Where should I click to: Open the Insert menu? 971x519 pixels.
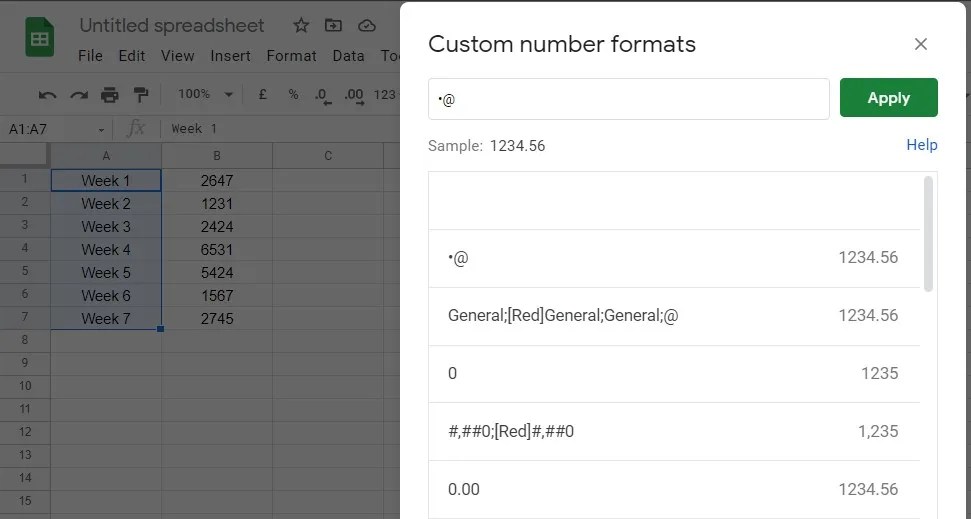pyautogui.click(x=230, y=56)
